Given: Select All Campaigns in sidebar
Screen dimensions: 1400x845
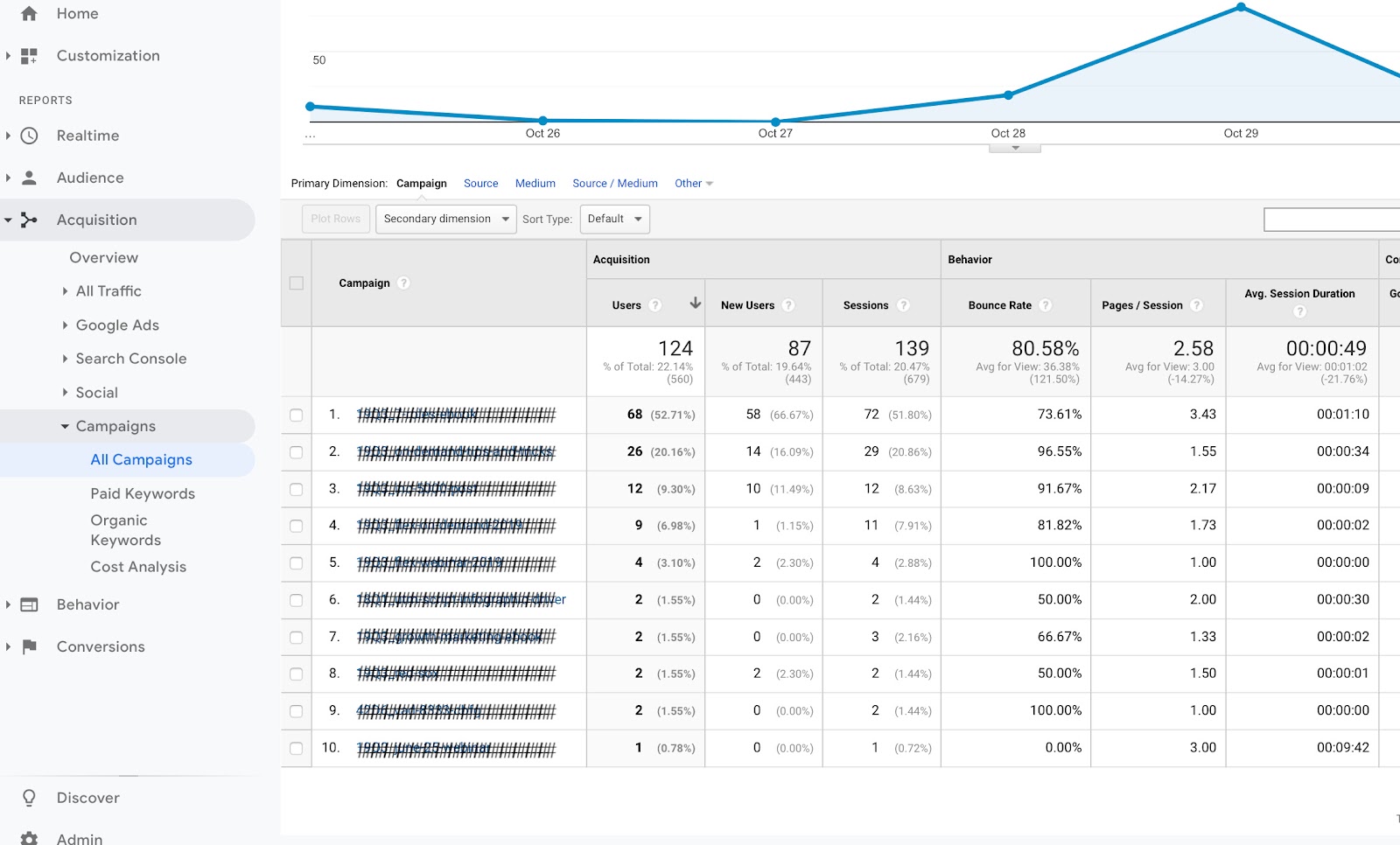Looking at the screenshot, I should point(141,460).
